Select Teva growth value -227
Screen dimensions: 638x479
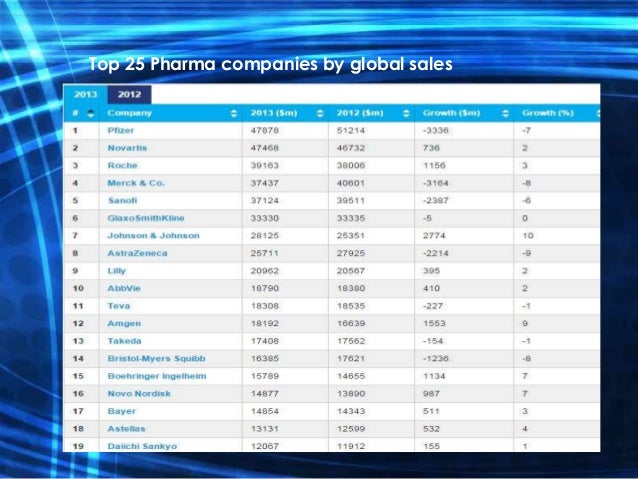click(x=433, y=306)
